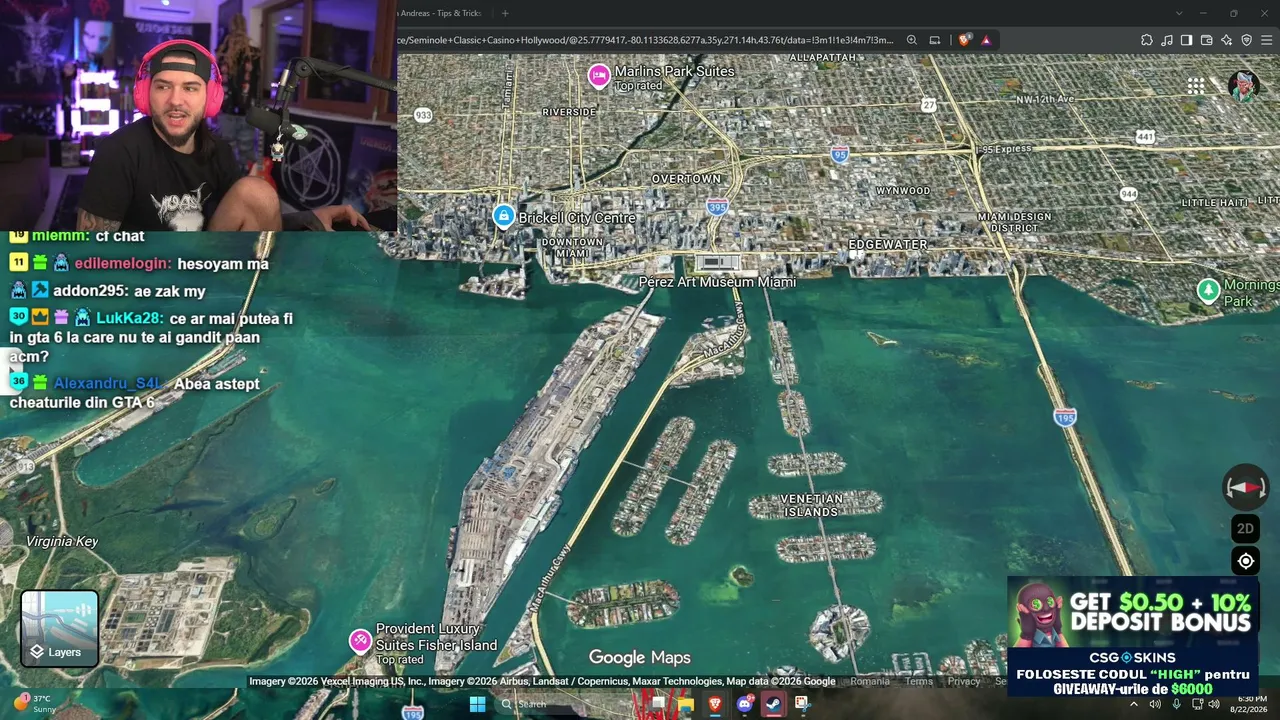
Task: Click the Pérez Art Museum Miami label
Action: click(x=717, y=282)
